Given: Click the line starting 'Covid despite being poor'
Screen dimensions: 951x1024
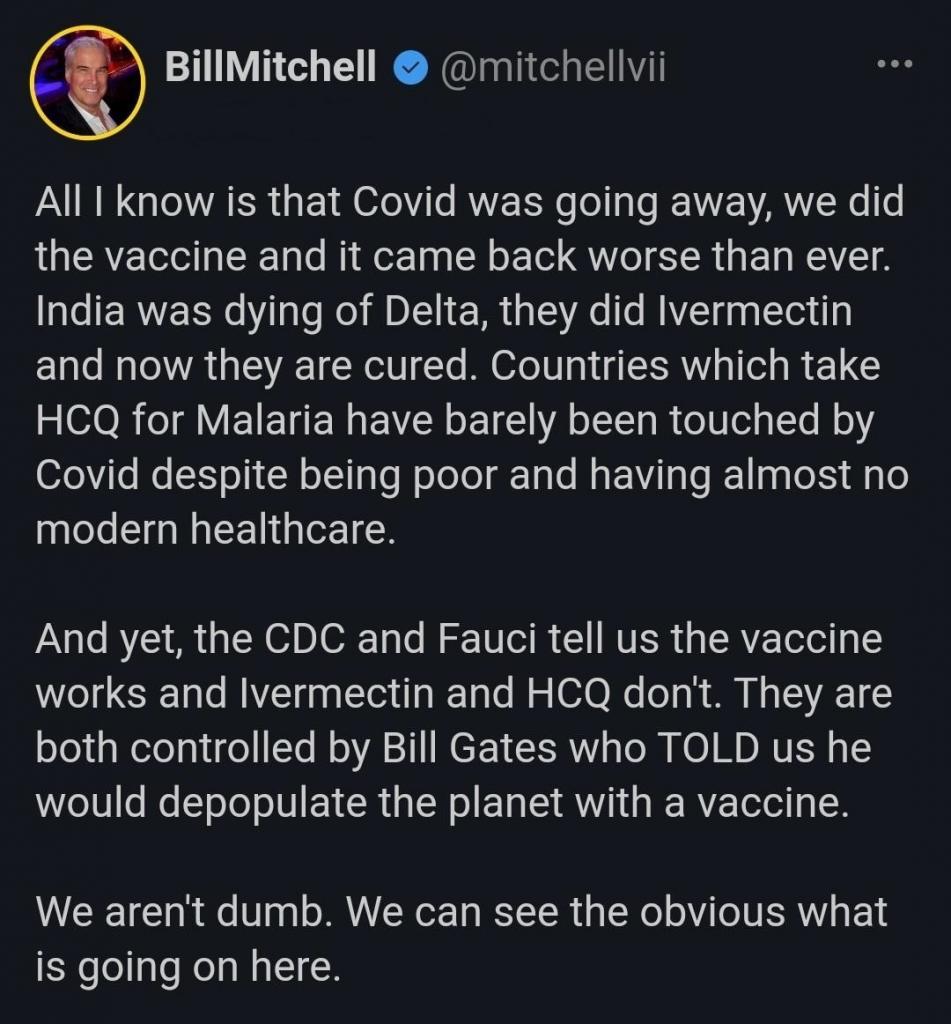Looking at the screenshot, I should [472, 475].
